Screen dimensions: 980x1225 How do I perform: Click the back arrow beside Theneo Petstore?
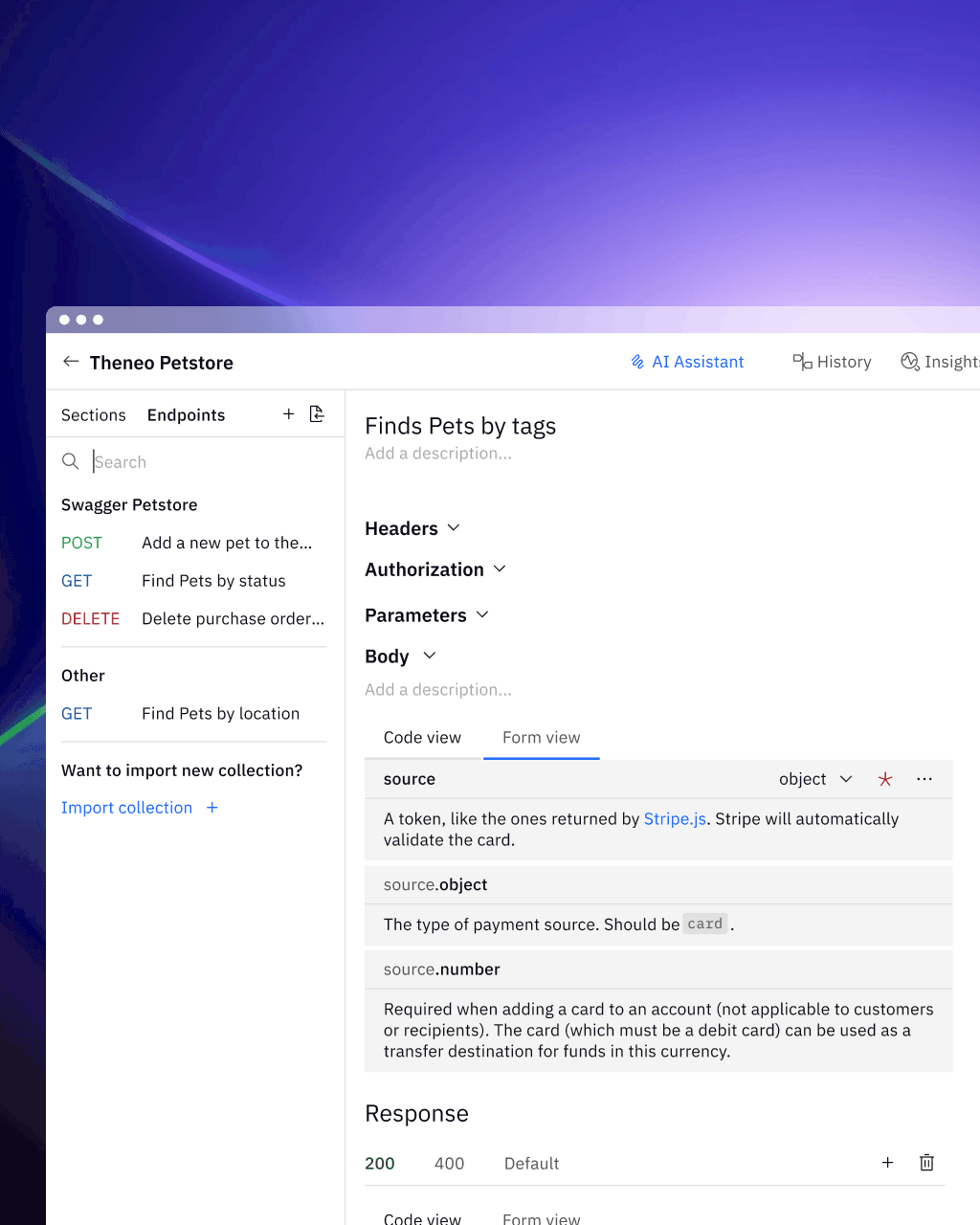click(71, 362)
